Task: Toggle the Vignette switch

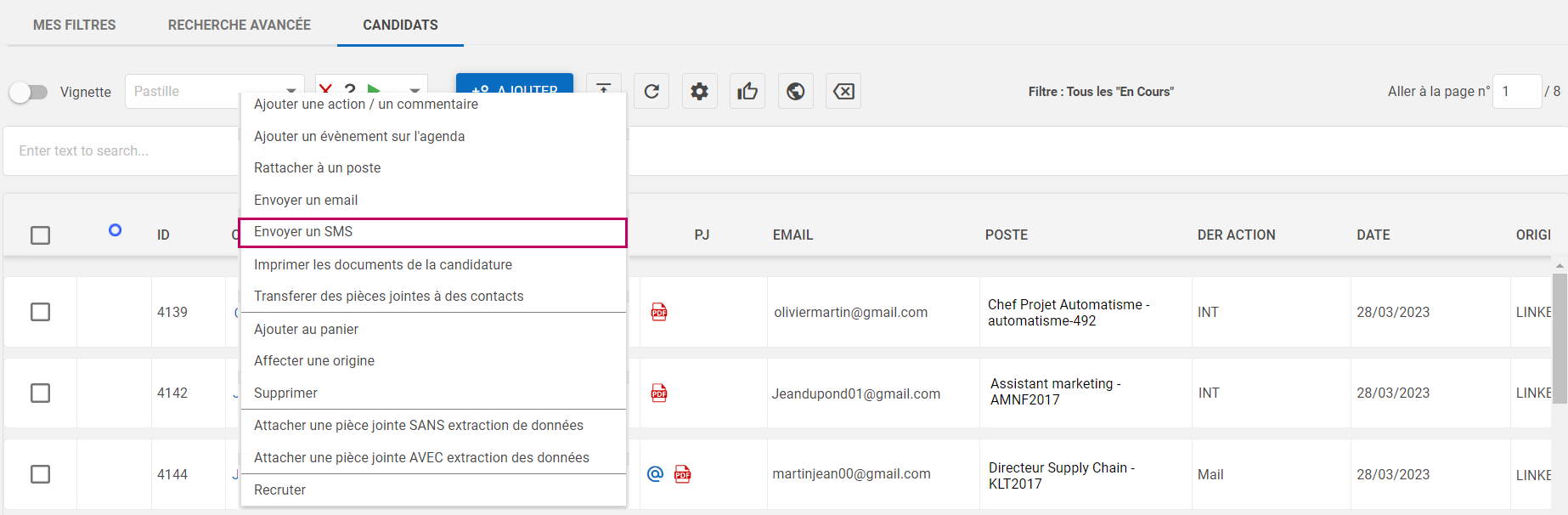Action: pyautogui.click(x=29, y=92)
